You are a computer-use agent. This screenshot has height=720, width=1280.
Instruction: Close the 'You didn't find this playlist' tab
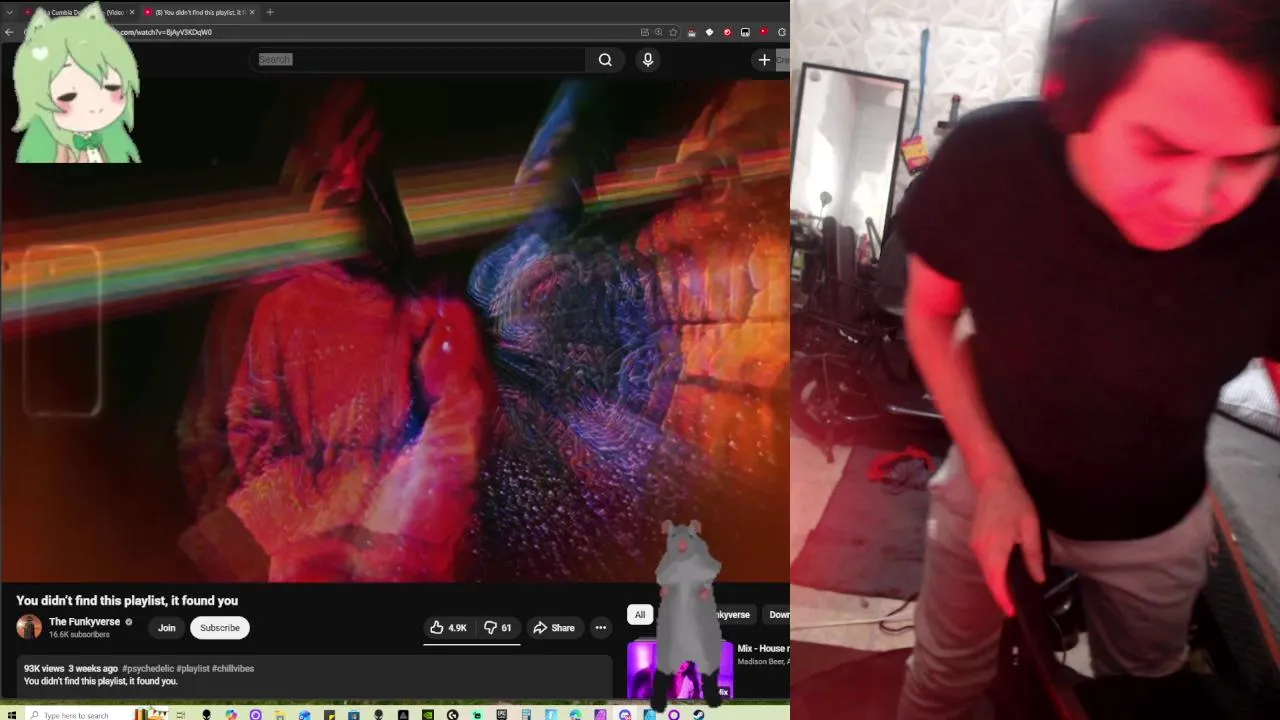click(252, 12)
